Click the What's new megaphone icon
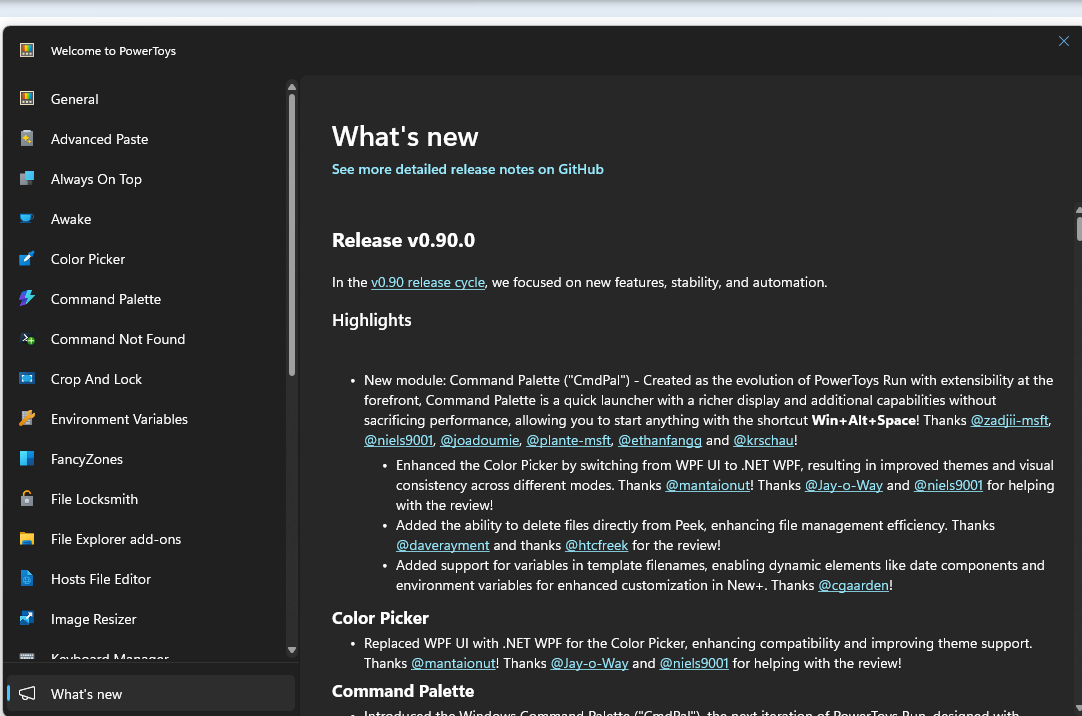Image resolution: width=1082 pixels, height=716 pixels. (x=27, y=693)
